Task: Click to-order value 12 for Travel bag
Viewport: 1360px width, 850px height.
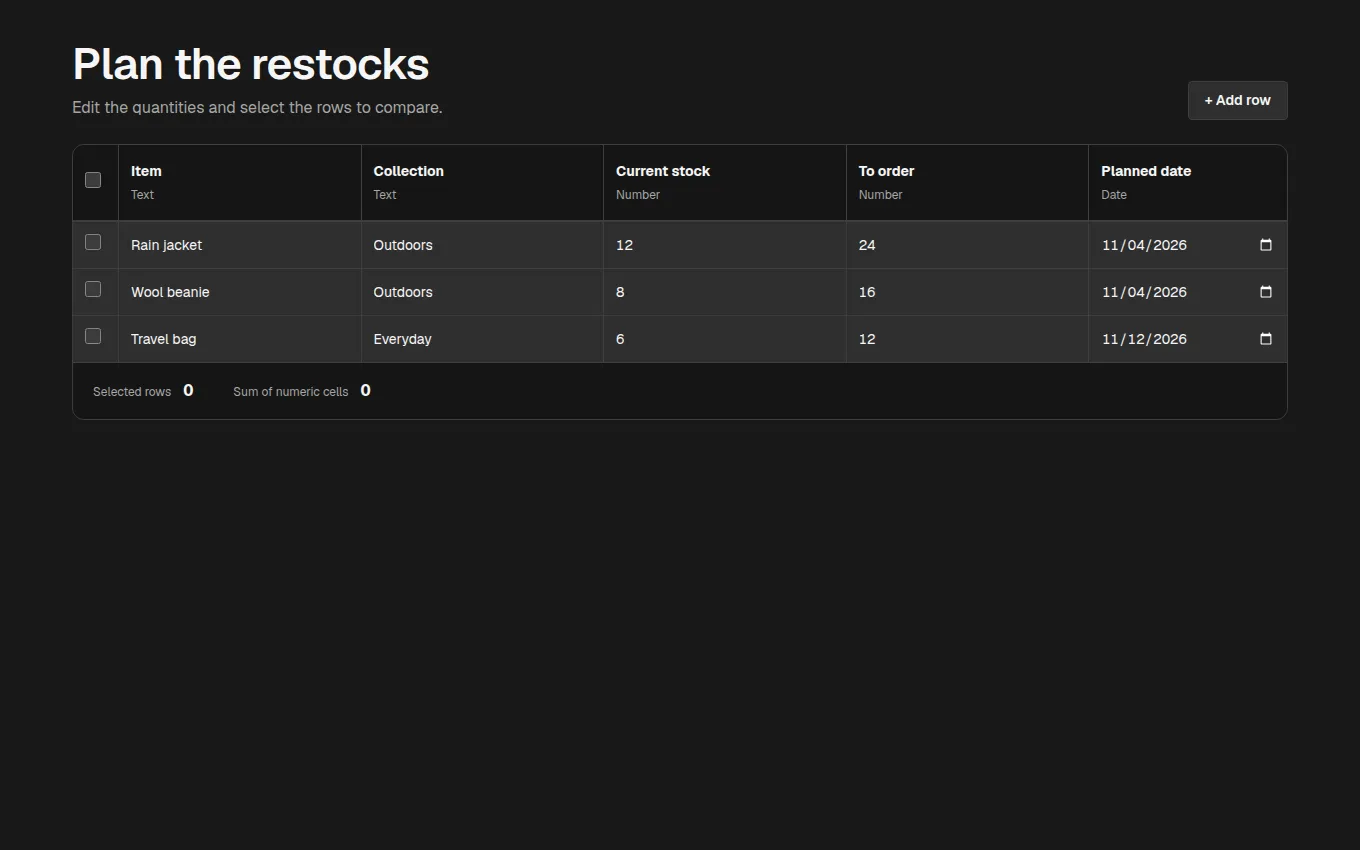Action: pos(967,339)
